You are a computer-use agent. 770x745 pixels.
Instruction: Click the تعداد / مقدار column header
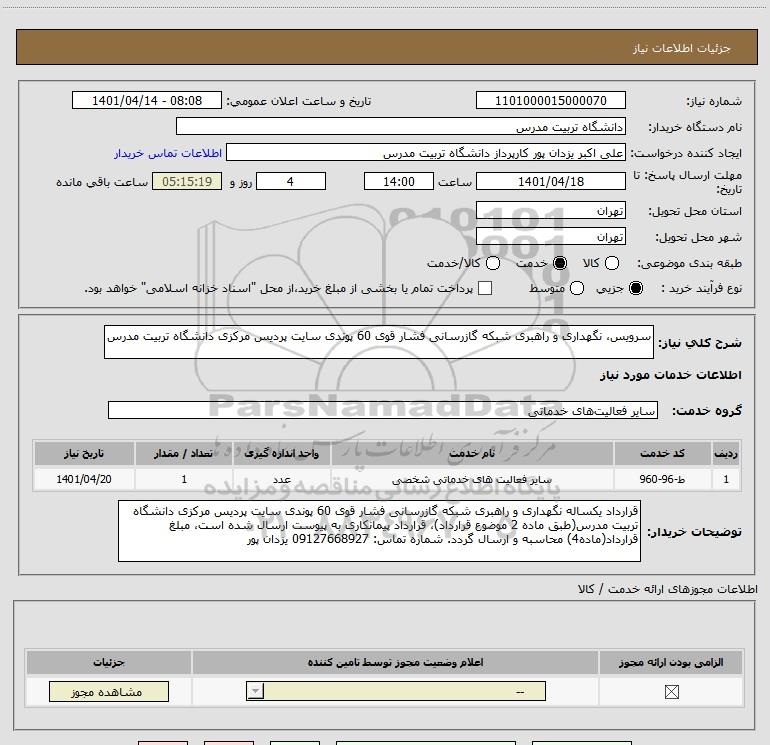[183, 453]
